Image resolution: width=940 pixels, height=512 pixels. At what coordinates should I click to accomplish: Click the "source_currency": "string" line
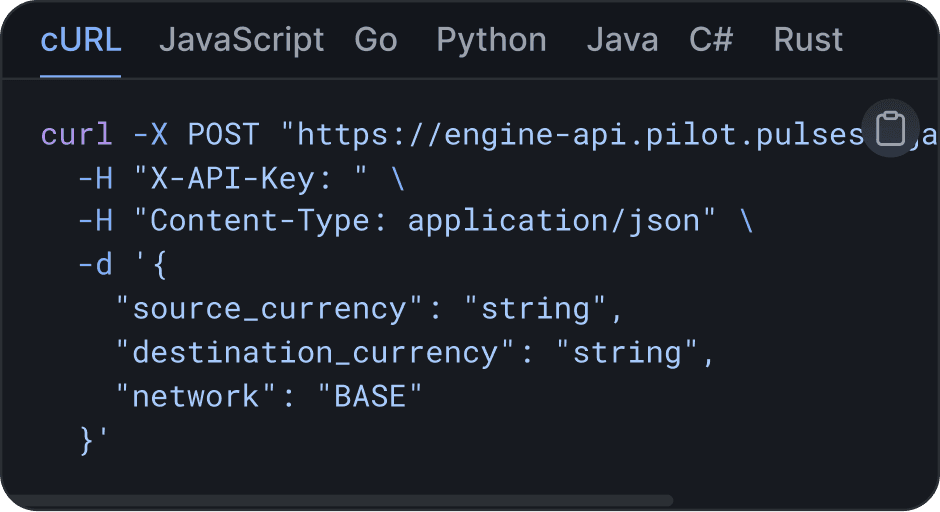(369, 309)
